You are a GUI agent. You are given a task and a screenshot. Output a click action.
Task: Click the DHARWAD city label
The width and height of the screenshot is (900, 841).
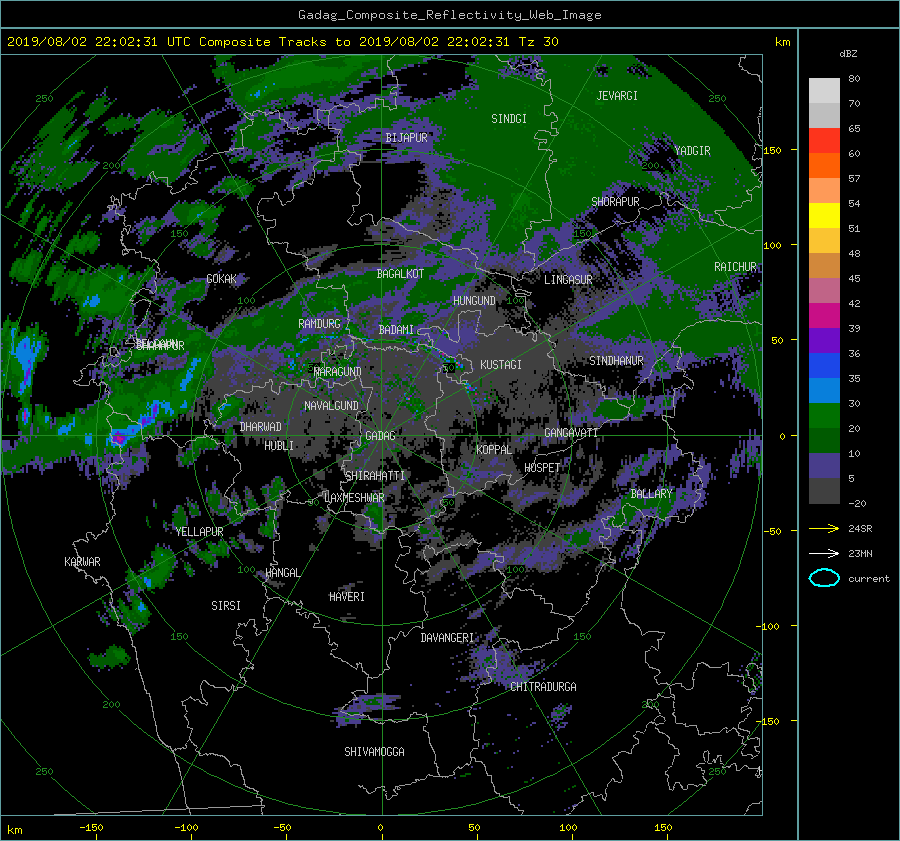point(261,427)
